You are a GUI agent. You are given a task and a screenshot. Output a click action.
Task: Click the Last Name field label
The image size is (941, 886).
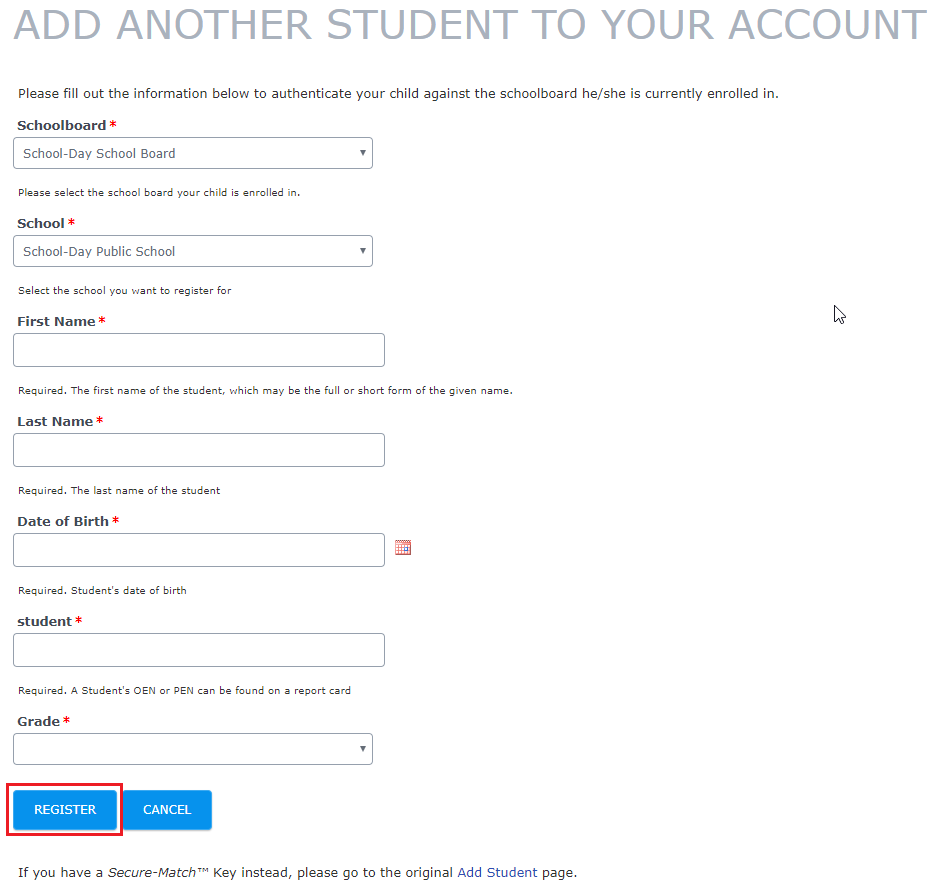(55, 422)
